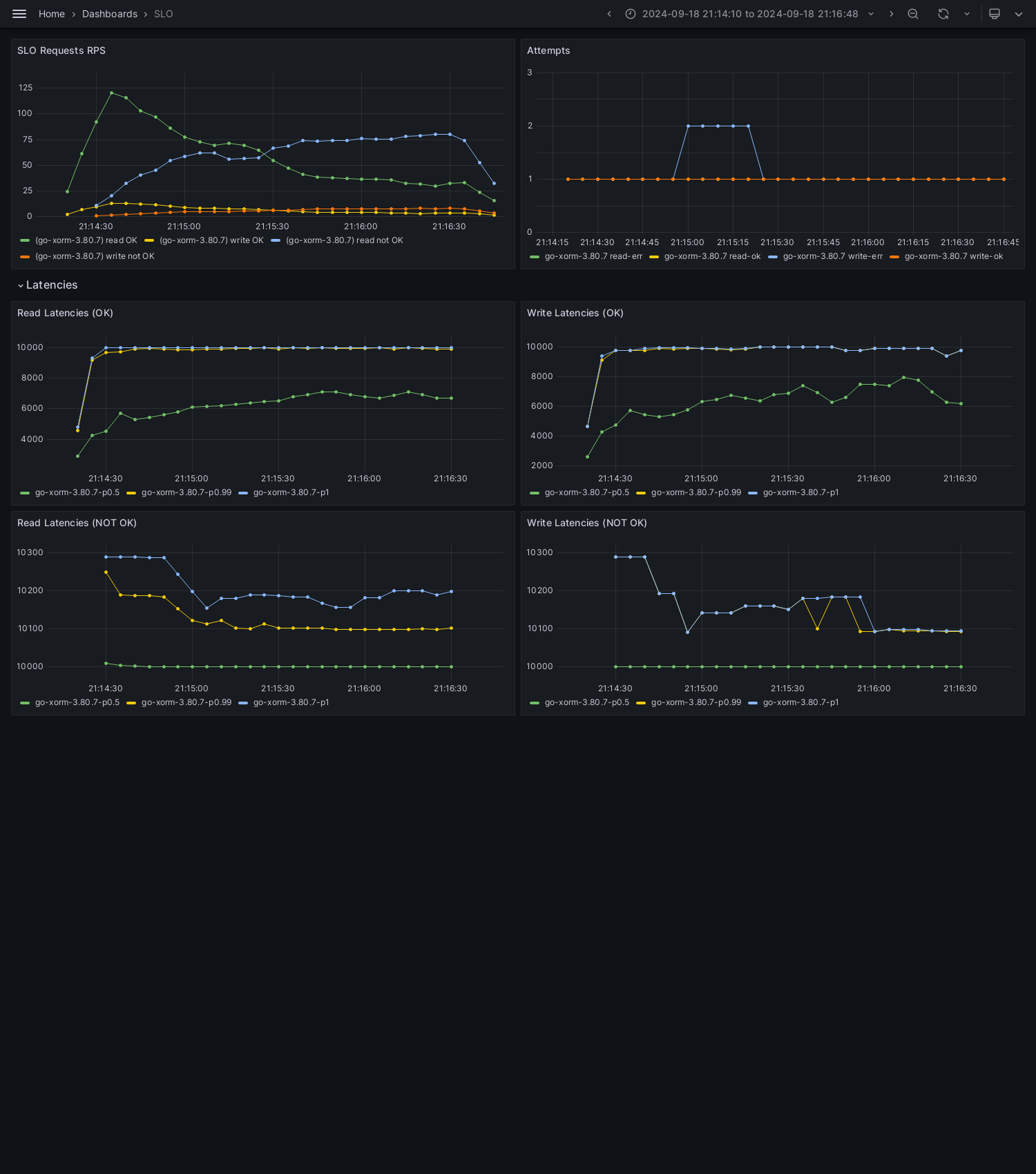Toggle p0.5 series in Read Latencies (NOT OK)

click(x=77, y=702)
